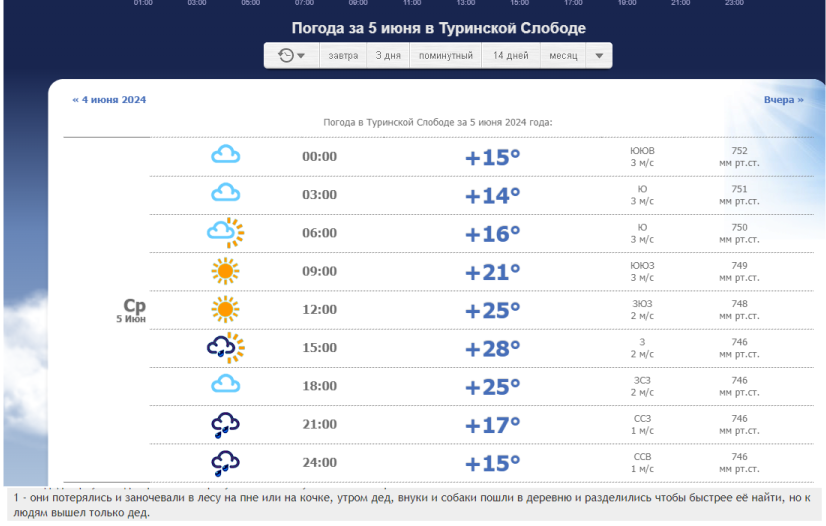Expand the arrow dropdown after 'месяц'
This screenshot has width=826, height=526.
599,56
